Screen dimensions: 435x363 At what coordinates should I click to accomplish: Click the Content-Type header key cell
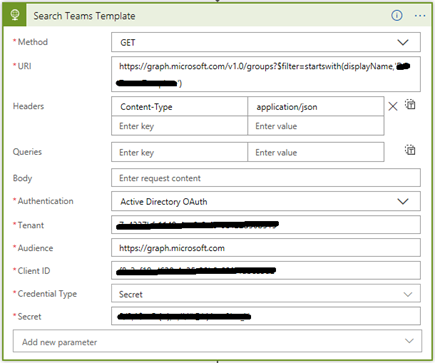tap(179, 107)
